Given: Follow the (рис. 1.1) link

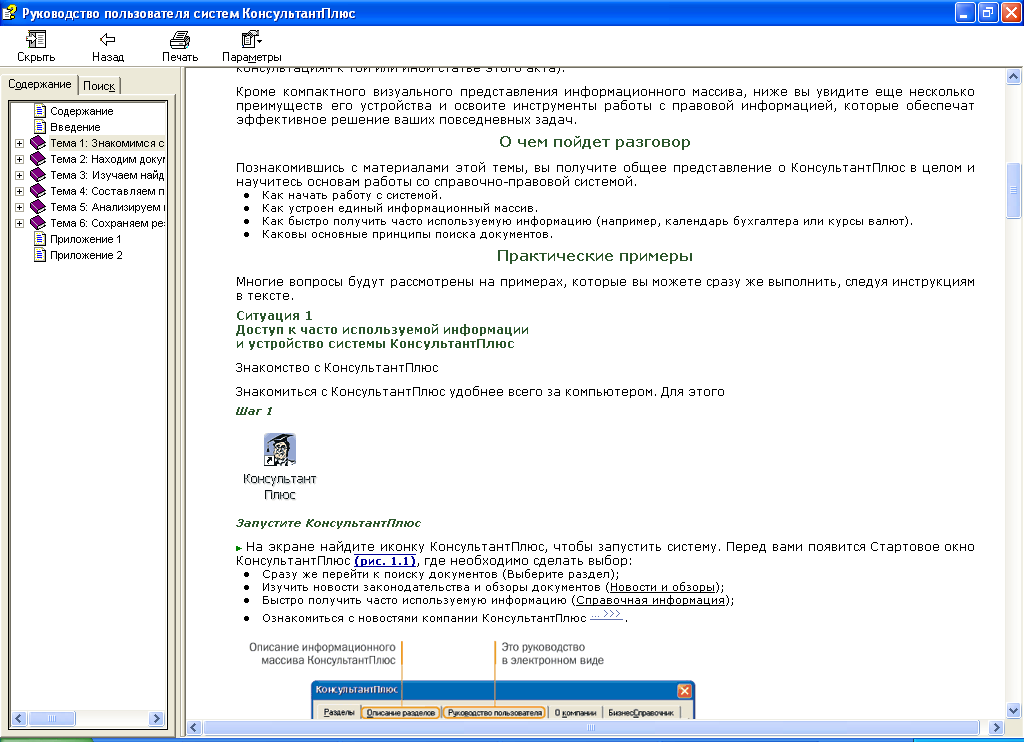Looking at the screenshot, I should pos(385,561).
